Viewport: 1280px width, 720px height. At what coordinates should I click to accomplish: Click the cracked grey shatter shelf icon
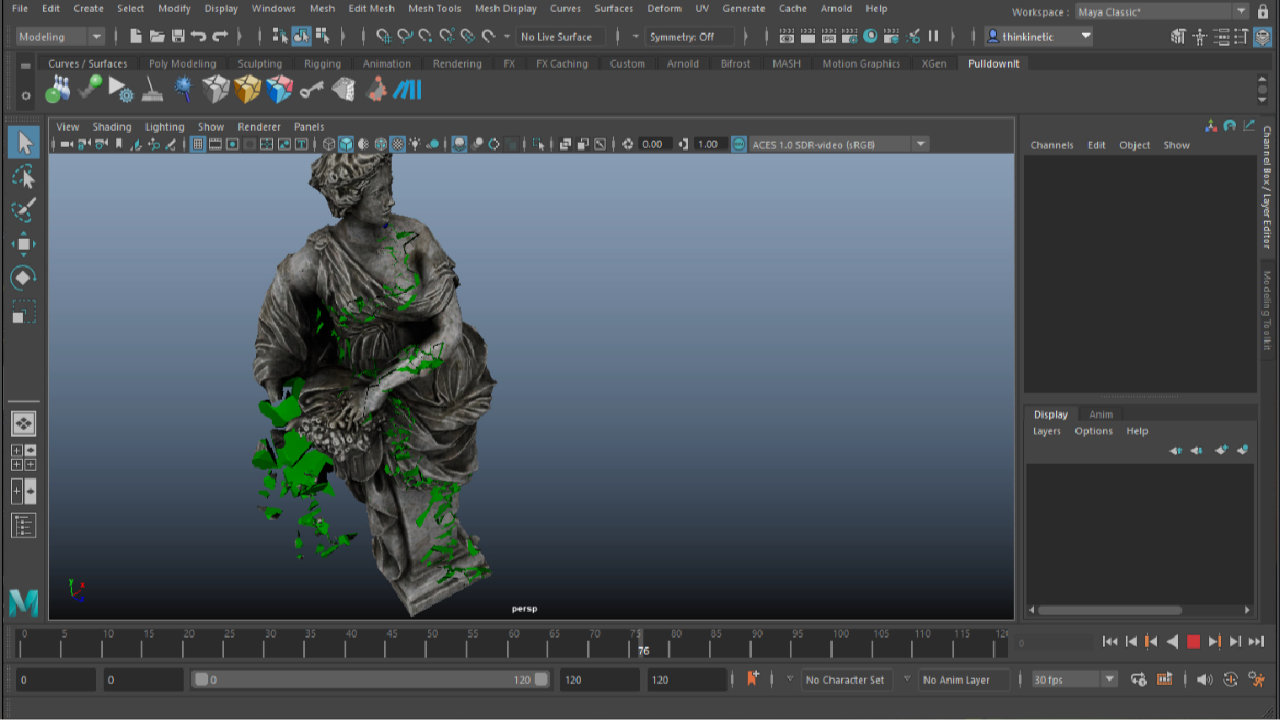pyautogui.click(x=215, y=89)
